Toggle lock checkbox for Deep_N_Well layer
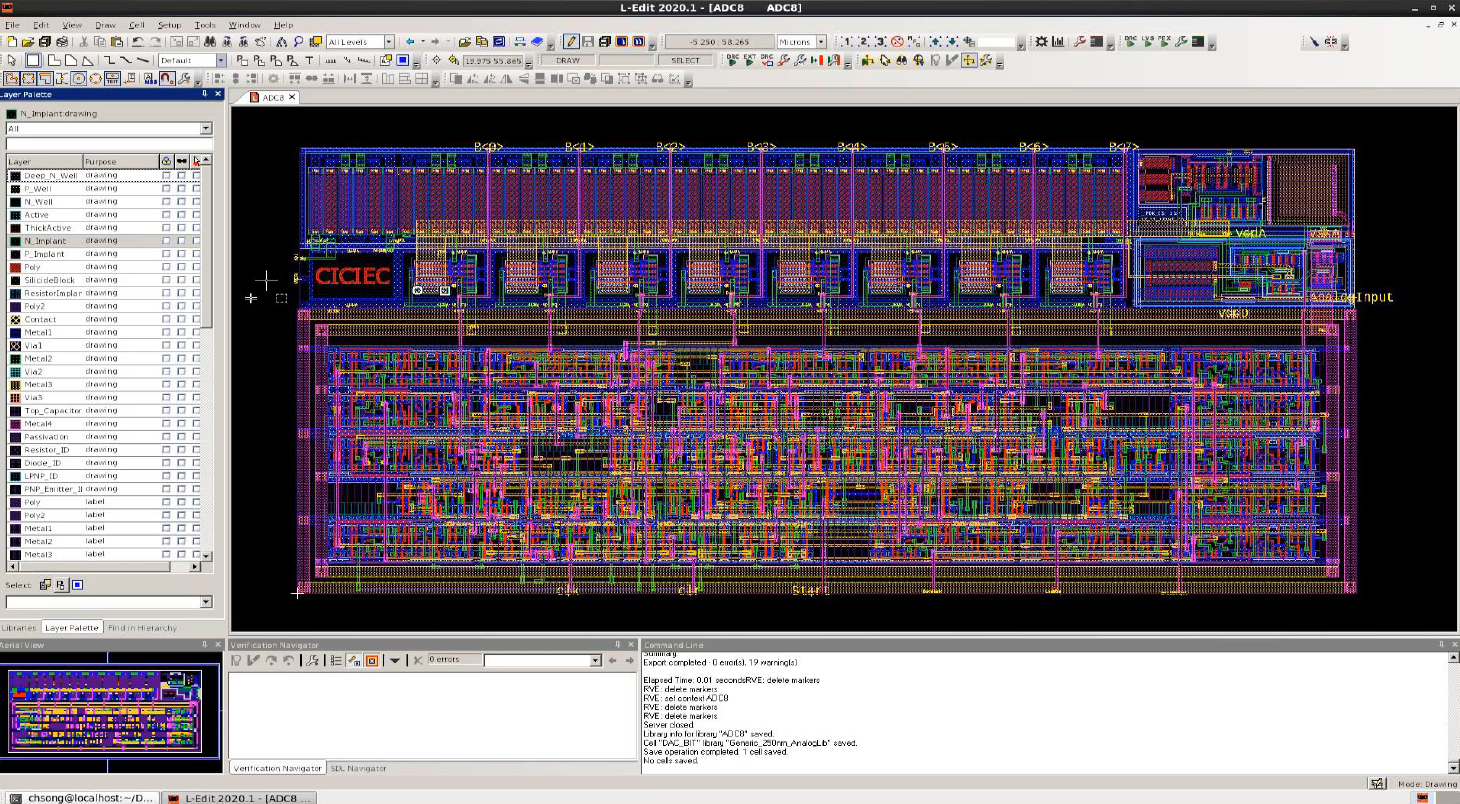Screen dimensions: 1460x804 point(166,175)
